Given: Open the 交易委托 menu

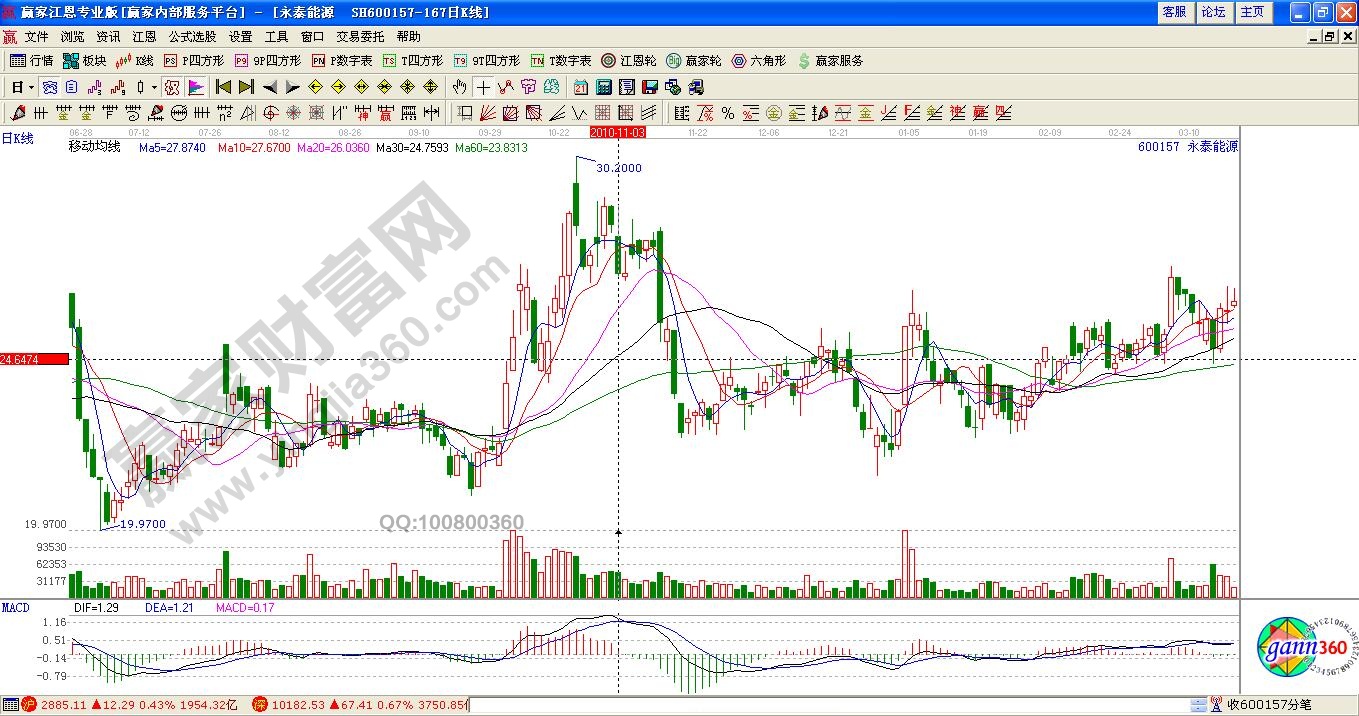Looking at the screenshot, I should coord(359,36).
